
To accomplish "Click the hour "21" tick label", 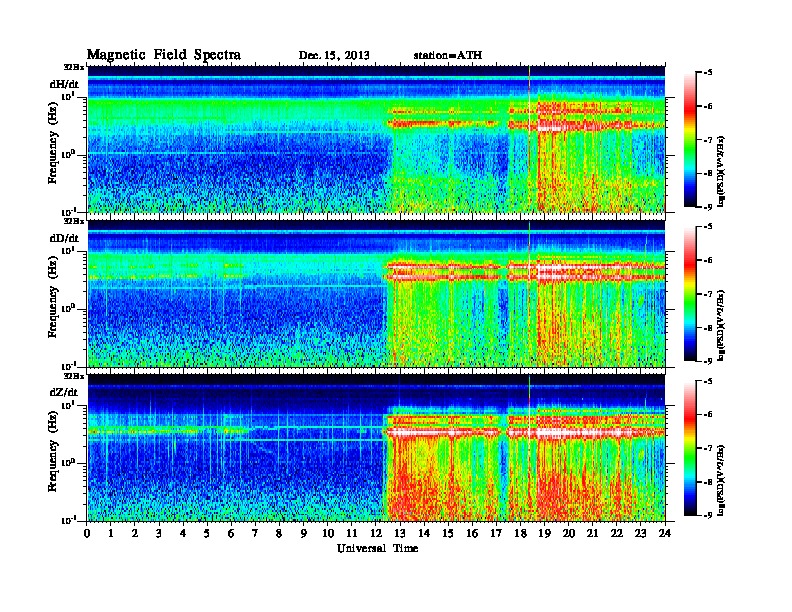I will (592, 533).
